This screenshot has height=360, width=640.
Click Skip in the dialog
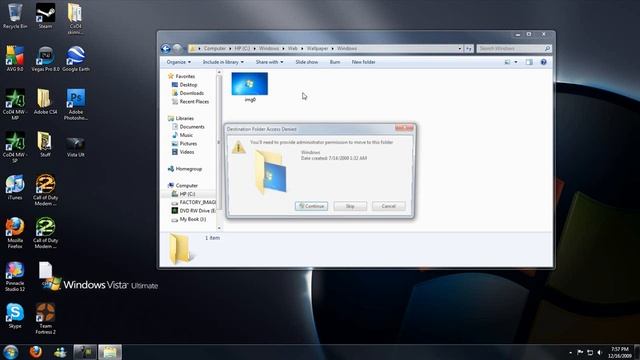[x=350, y=206]
